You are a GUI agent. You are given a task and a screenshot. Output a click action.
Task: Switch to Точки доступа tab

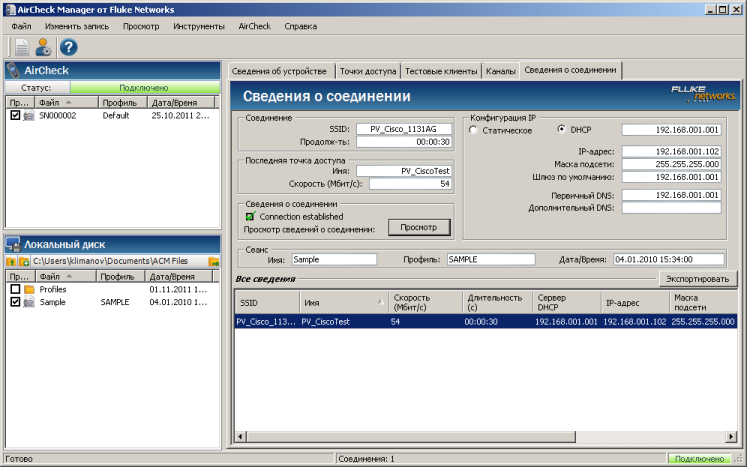coord(368,71)
